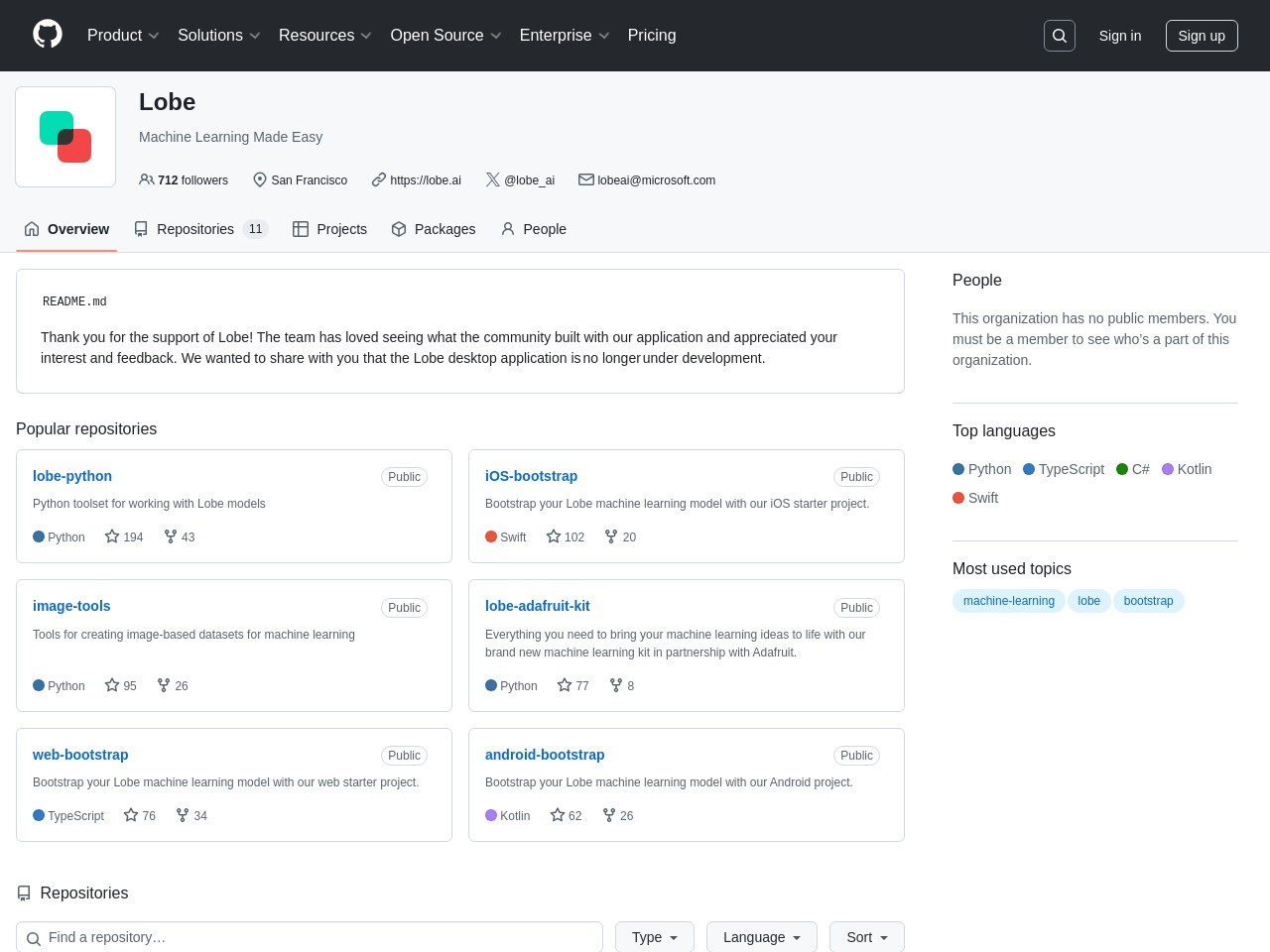Switch to the Packages tab
Viewport: 1270px width, 952px height.
pos(434,229)
